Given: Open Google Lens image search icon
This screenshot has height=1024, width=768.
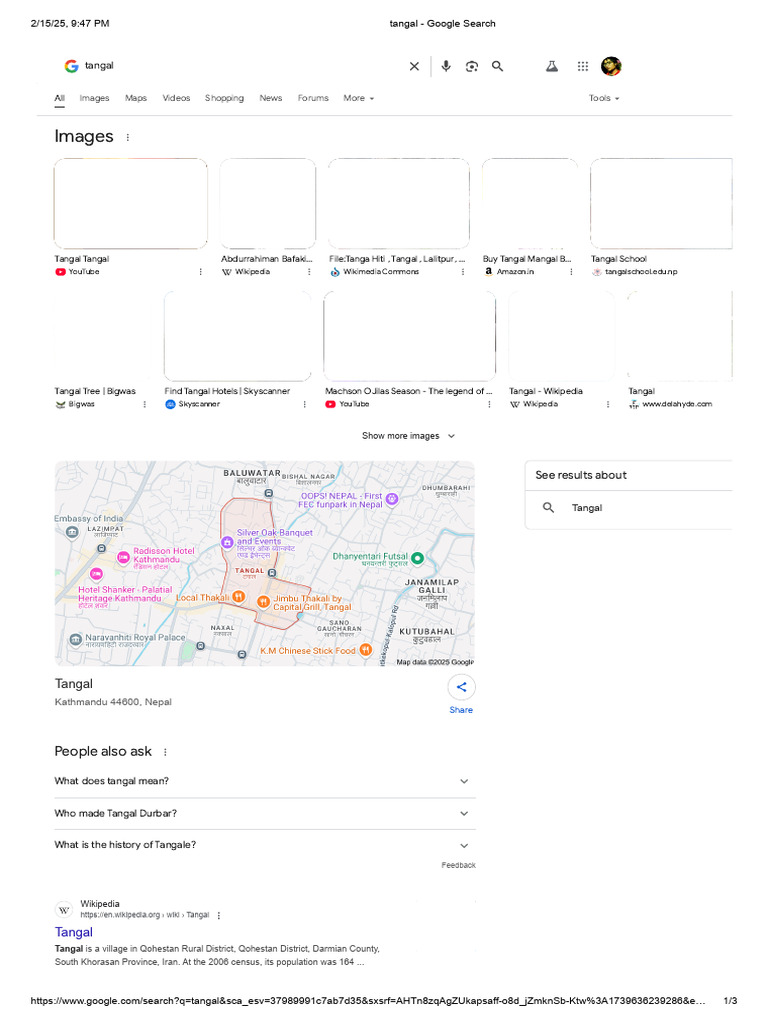Looking at the screenshot, I should pyautogui.click(x=472, y=66).
